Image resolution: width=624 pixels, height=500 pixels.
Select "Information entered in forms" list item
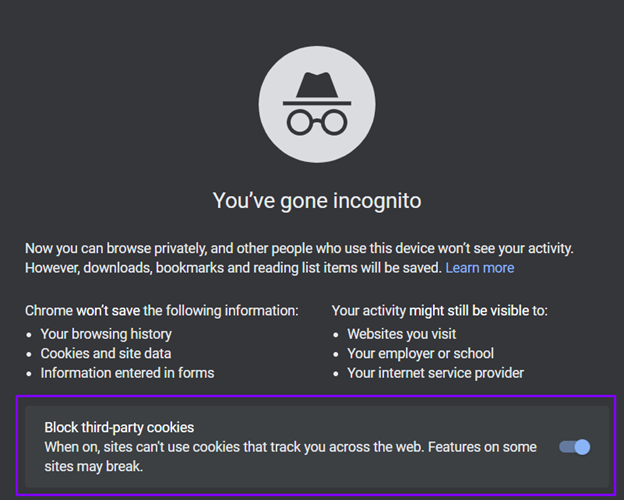[127, 373]
